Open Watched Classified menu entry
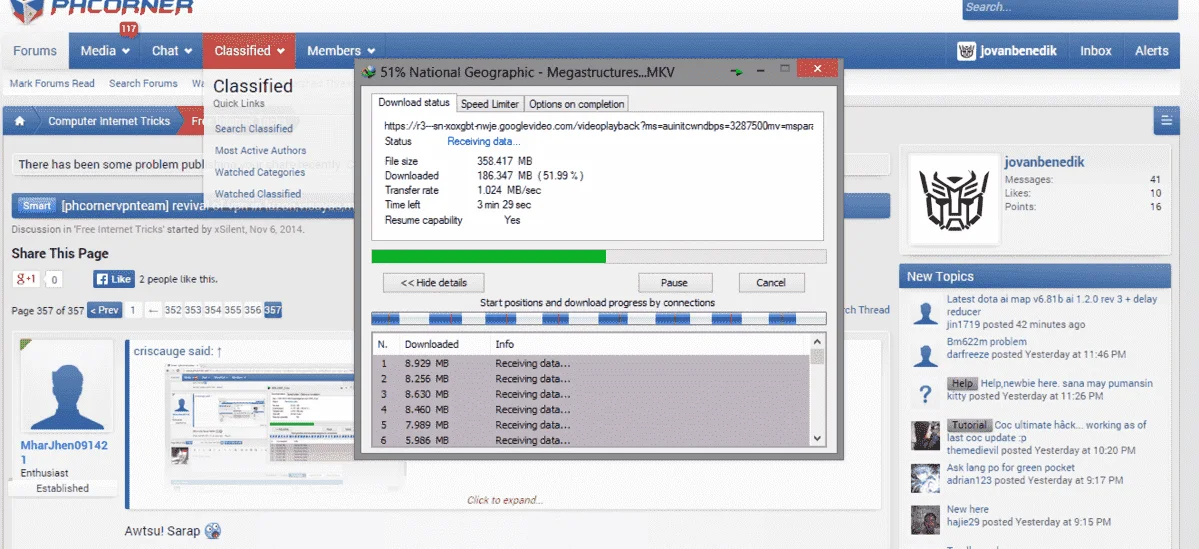1199x549 pixels. point(258,194)
